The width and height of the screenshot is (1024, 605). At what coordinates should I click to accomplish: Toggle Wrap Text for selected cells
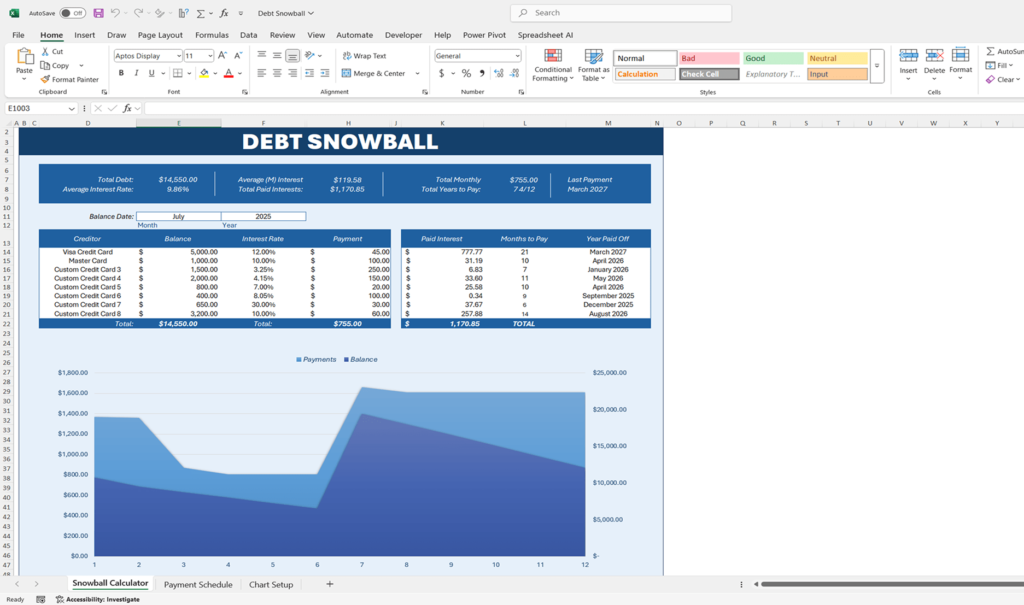coord(363,56)
